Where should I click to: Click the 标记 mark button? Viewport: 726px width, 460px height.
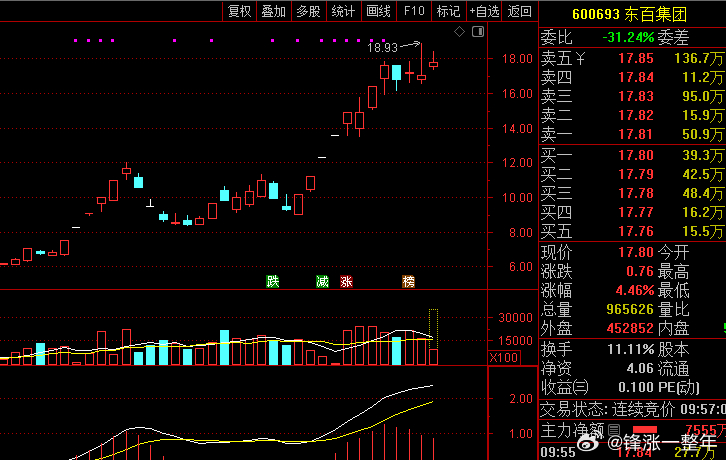point(449,11)
